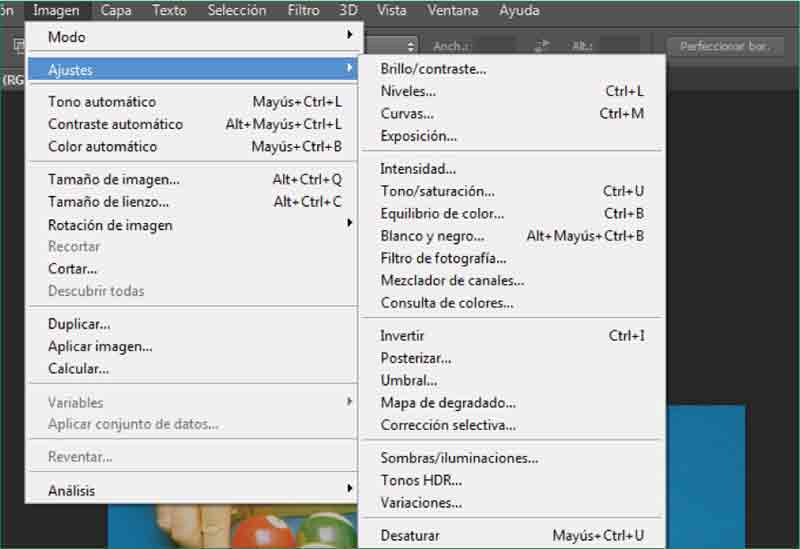The height and width of the screenshot is (549, 800).
Task: Choose Niveles from Ajustes submenu
Action: click(408, 91)
